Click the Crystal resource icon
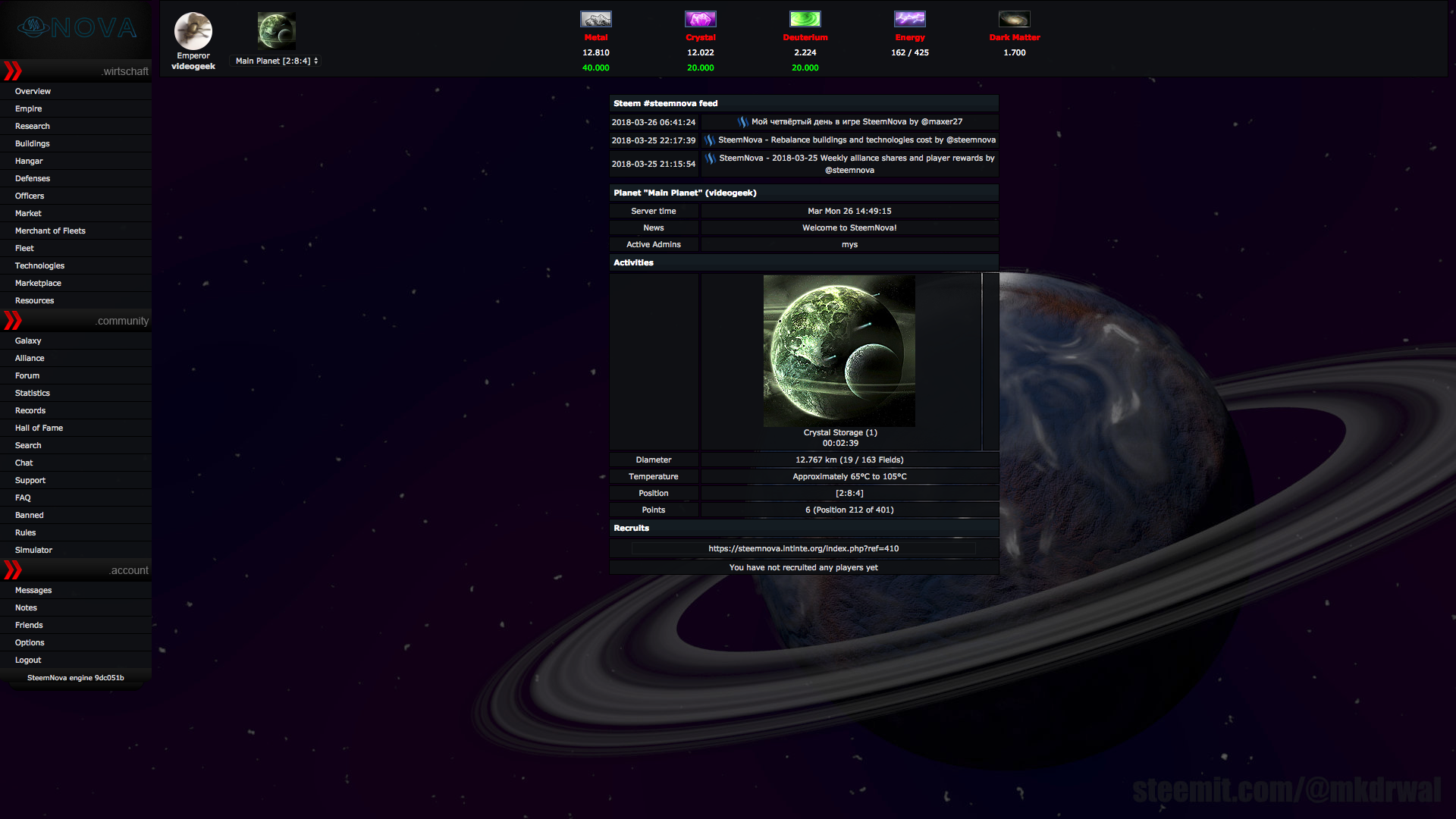Screen dimensions: 1456x819 pos(700,18)
